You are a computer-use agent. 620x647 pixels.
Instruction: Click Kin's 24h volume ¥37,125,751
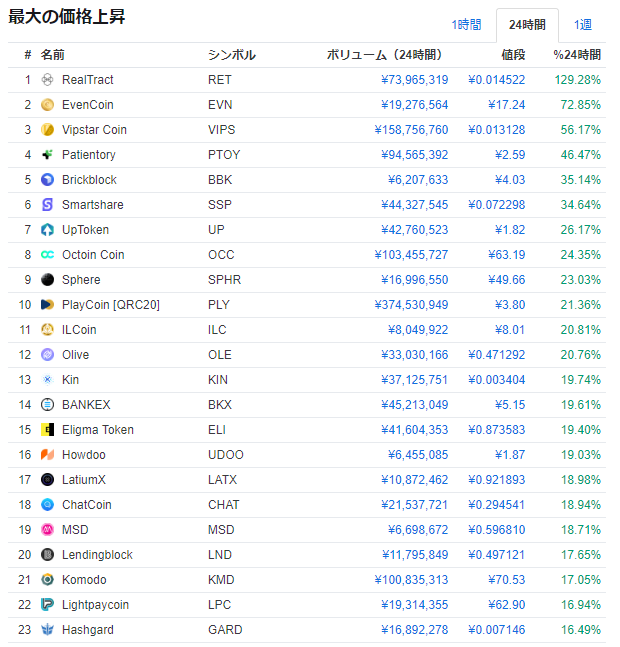click(x=414, y=380)
